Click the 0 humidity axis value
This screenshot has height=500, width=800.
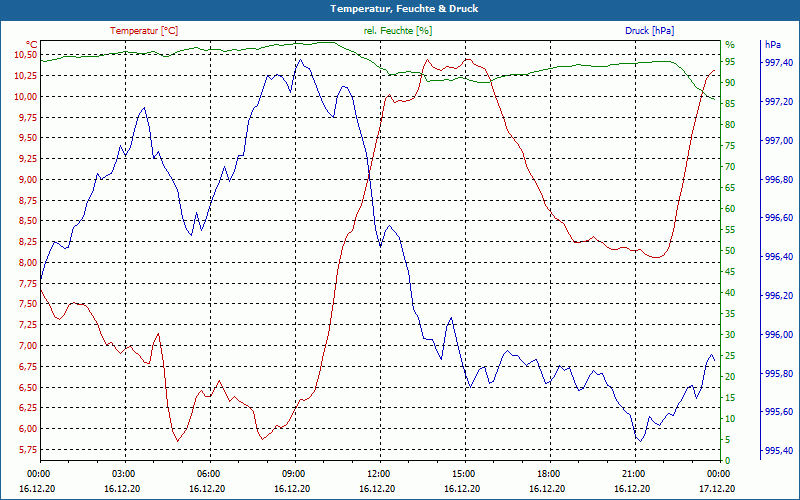pos(728,461)
